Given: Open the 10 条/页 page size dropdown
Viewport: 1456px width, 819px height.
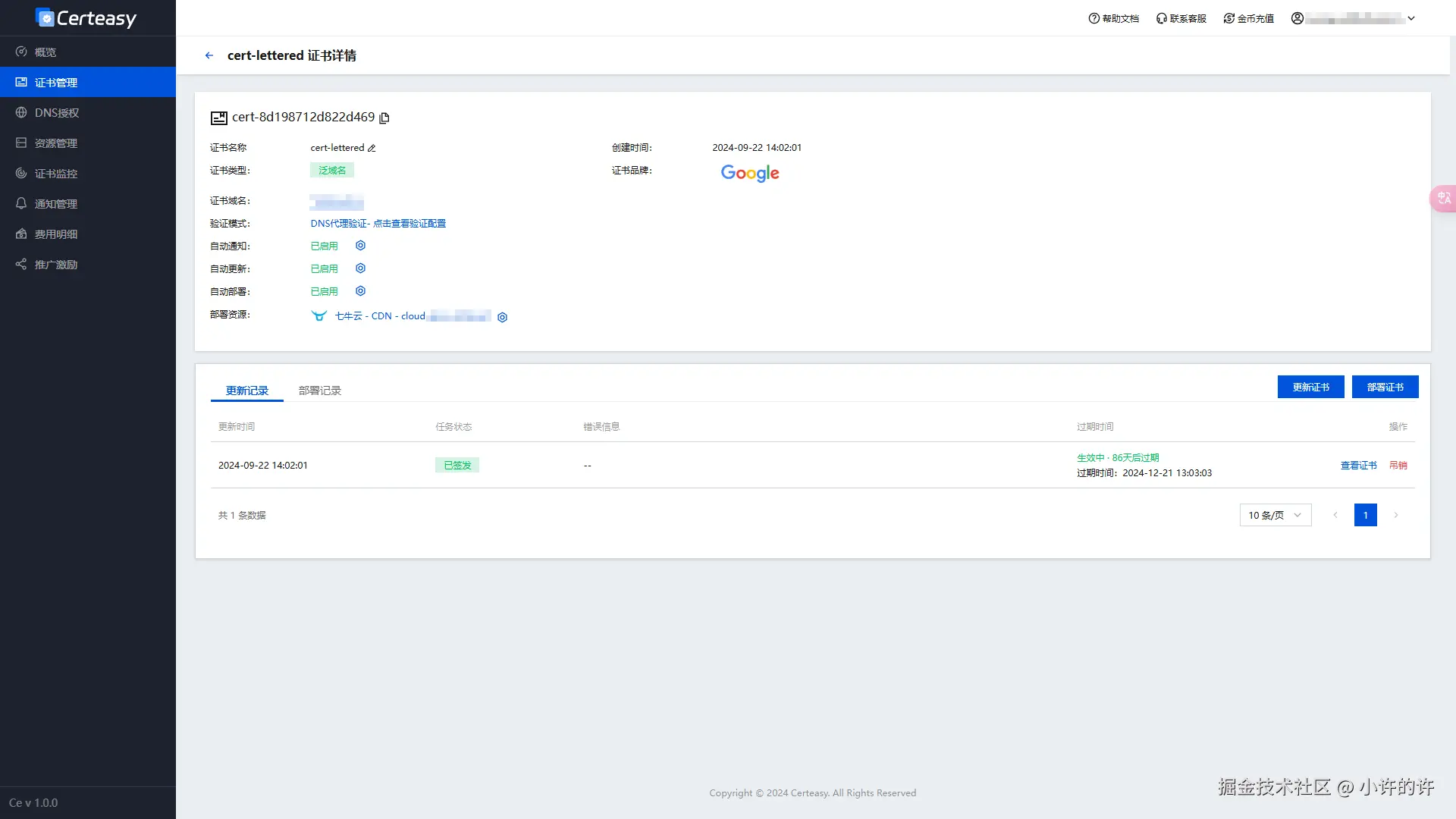Looking at the screenshot, I should [1275, 515].
